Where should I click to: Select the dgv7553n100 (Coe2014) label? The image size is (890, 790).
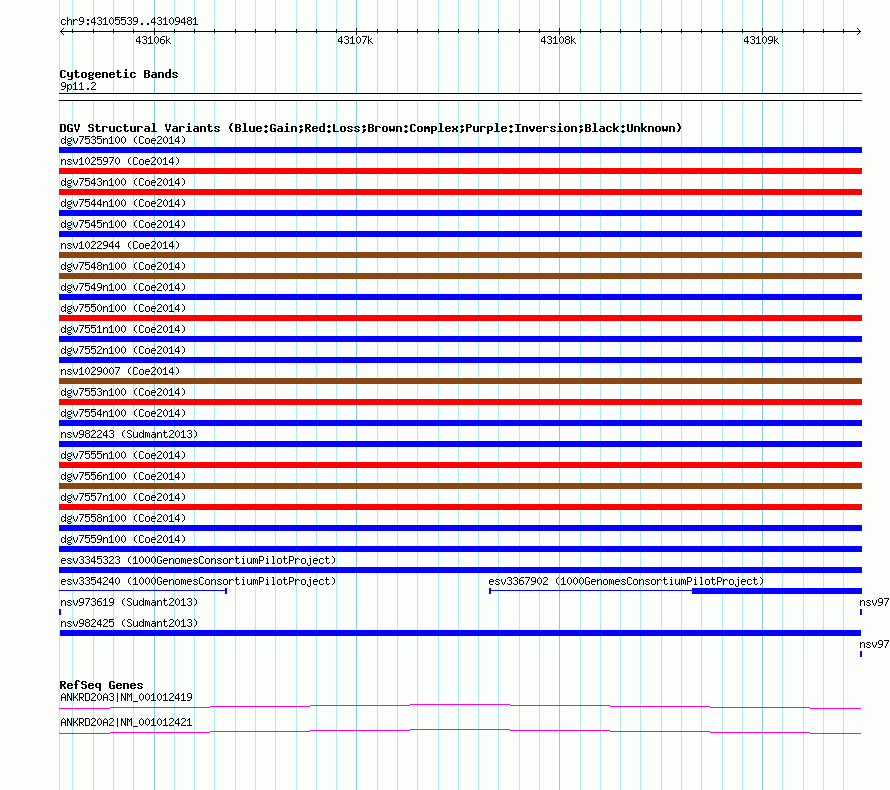coord(123,392)
